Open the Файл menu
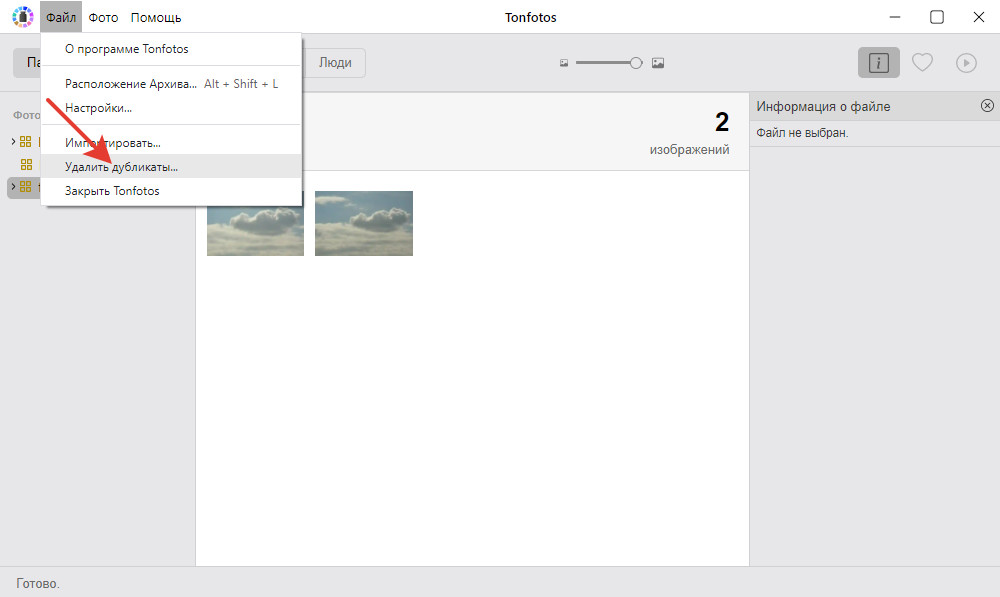Screen dimensions: 1000x597 tap(61, 17)
